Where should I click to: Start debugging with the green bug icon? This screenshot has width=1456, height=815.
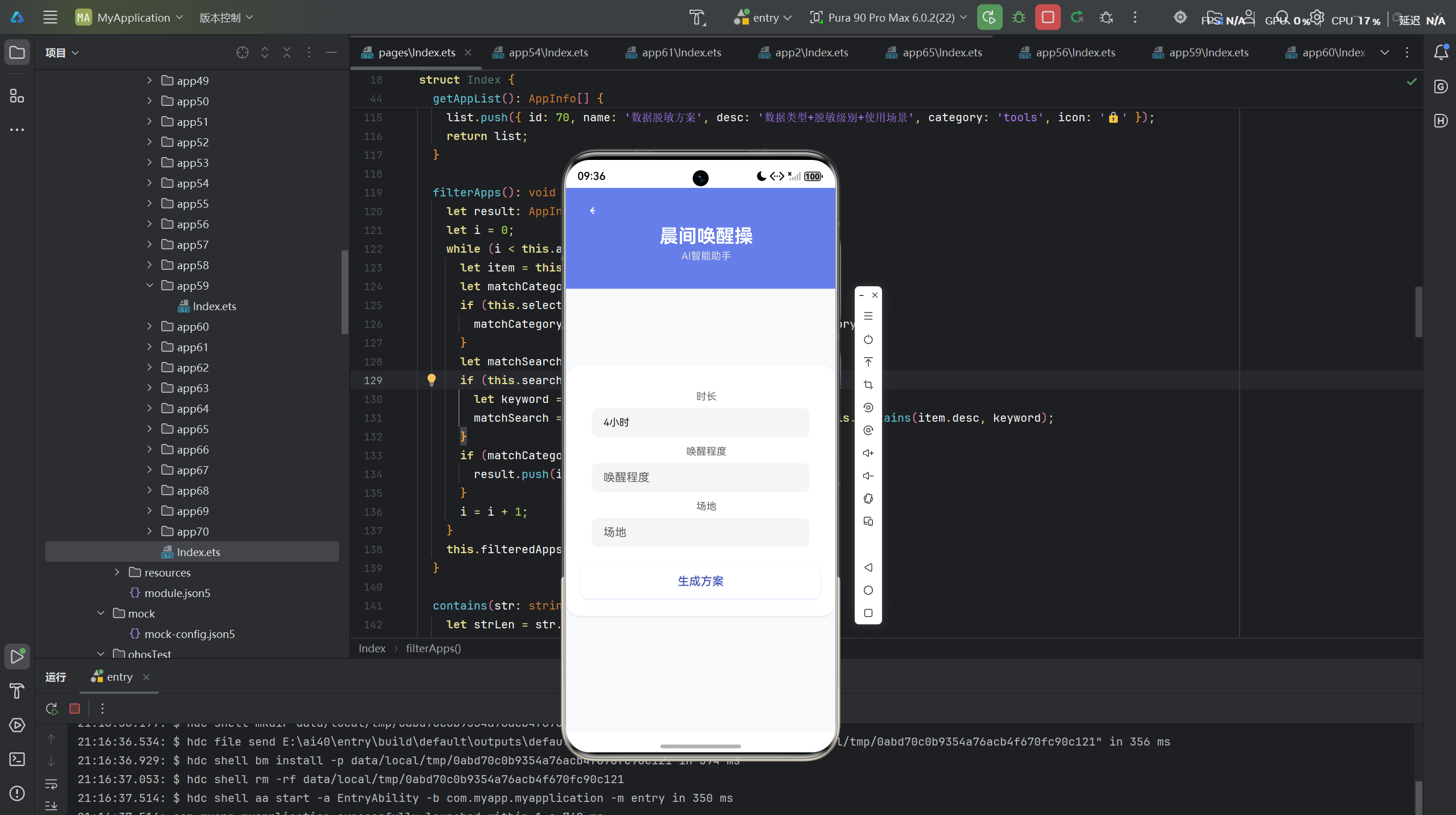click(x=1019, y=17)
